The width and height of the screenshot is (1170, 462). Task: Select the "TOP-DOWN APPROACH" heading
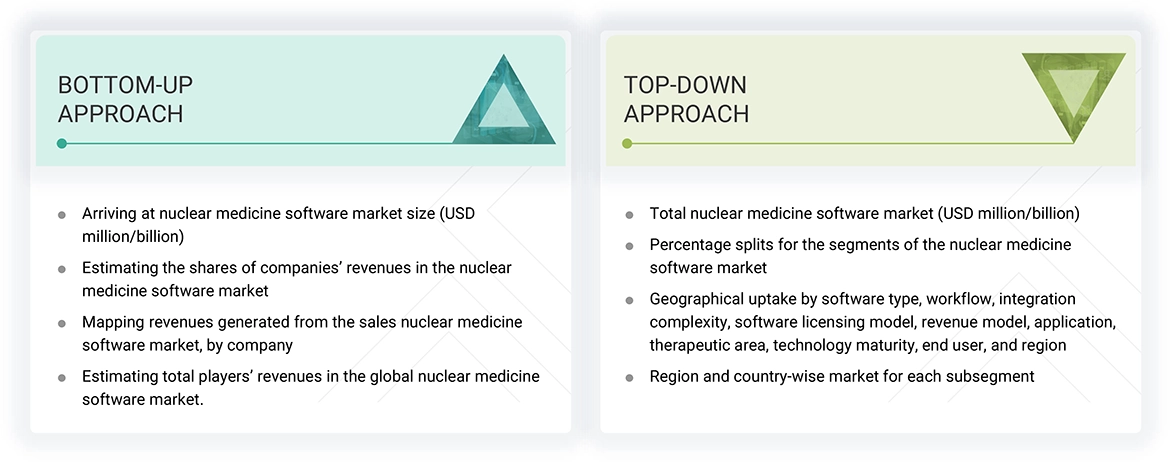(686, 99)
